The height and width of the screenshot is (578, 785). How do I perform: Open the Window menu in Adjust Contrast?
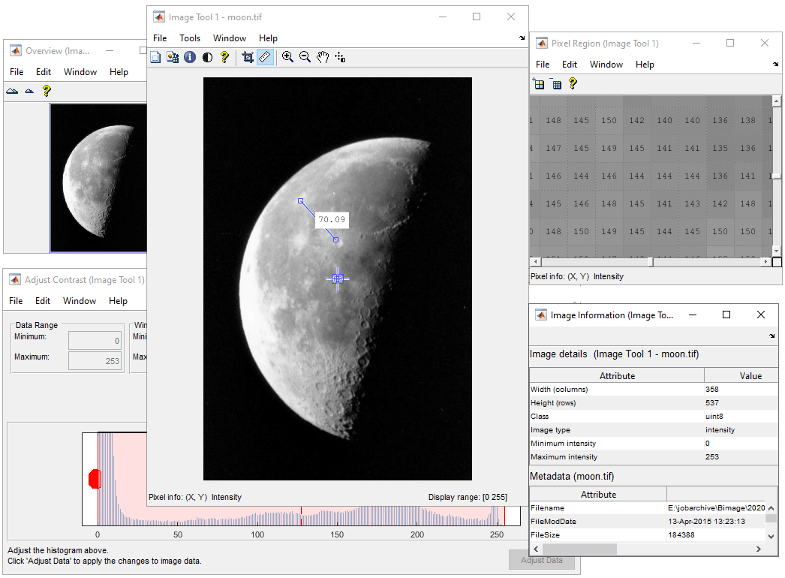click(x=80, y=300)
